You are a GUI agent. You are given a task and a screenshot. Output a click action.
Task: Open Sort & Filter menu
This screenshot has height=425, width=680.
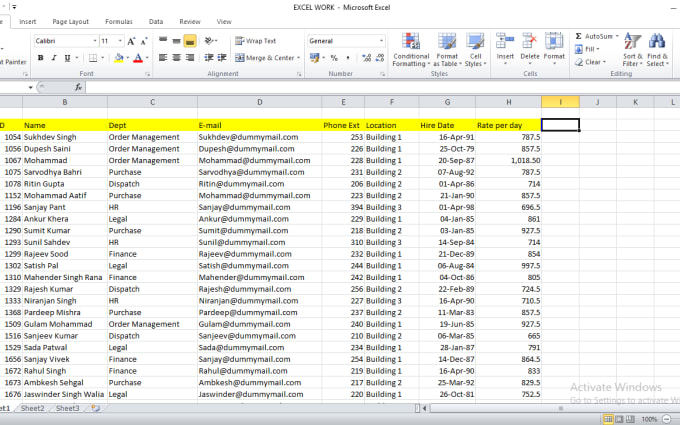[632, 50]
